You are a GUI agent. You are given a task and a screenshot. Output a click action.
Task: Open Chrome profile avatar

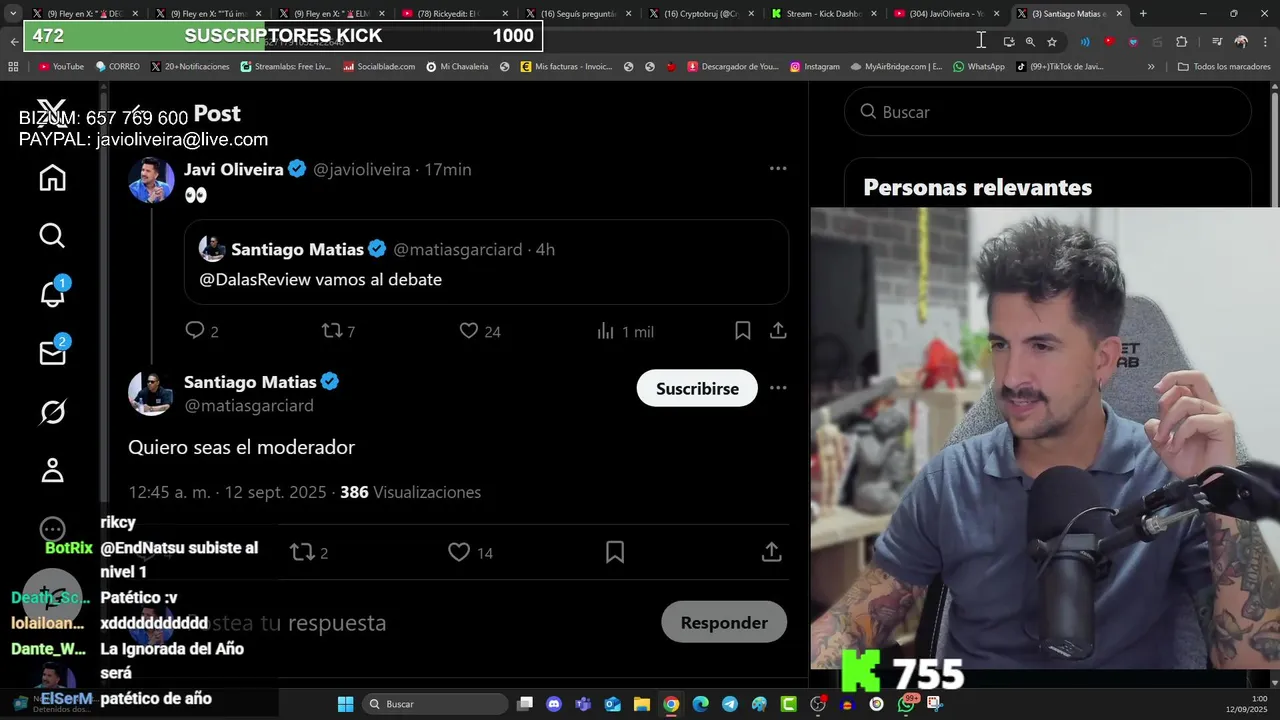(x=1241, y=42)
